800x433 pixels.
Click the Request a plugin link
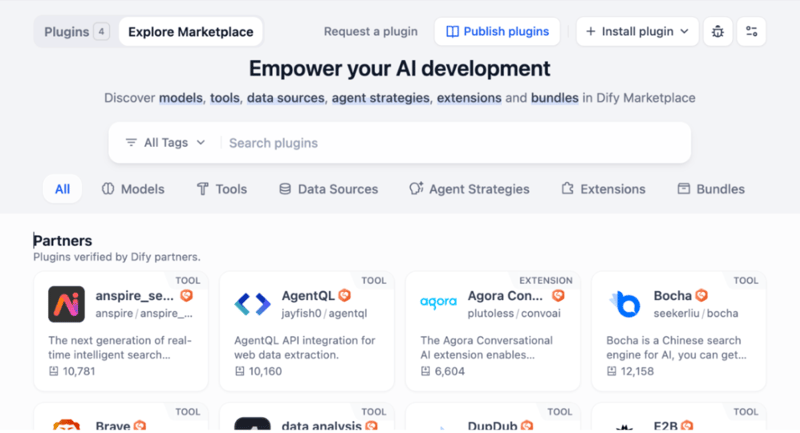click(370, 31)
